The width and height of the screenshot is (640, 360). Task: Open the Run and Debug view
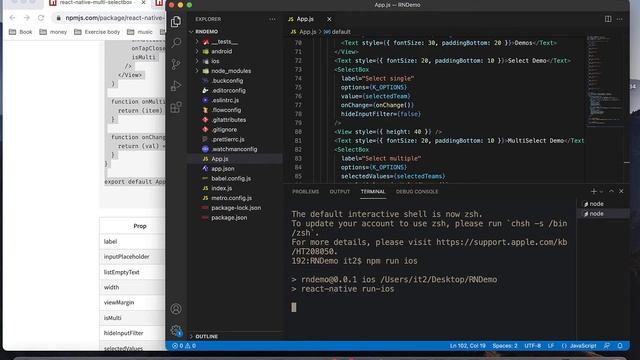(x=176, y=86)
